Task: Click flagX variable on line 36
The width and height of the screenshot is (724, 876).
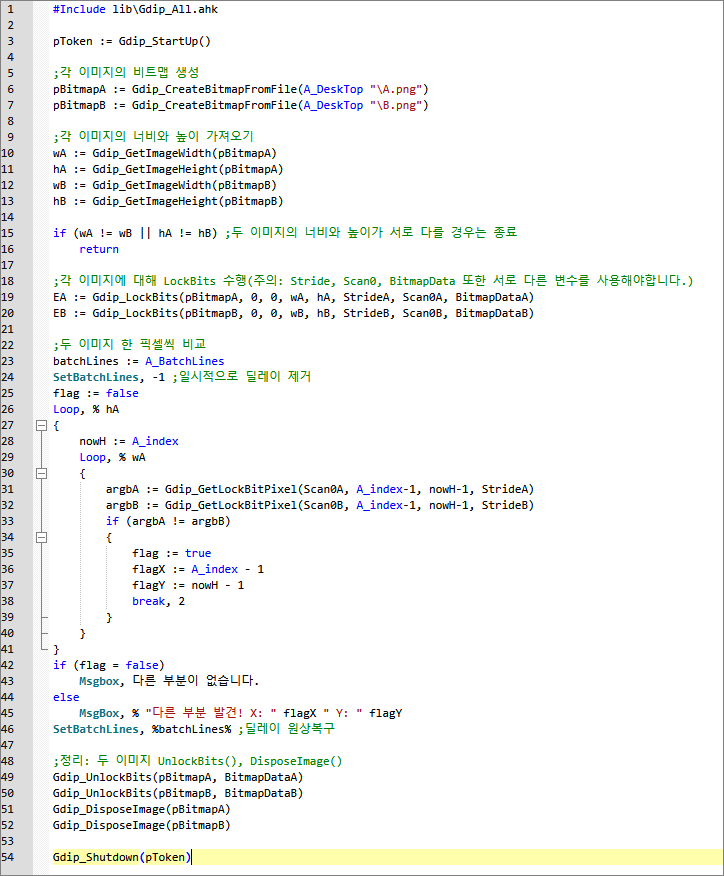Action: 149,570
